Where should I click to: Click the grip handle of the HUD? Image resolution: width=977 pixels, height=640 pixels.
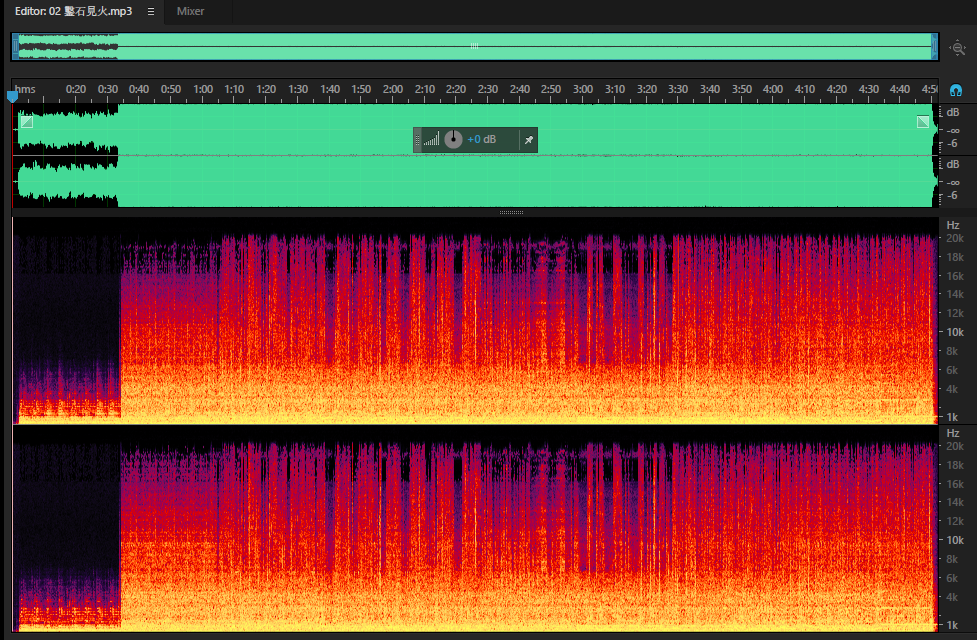pyautogui.click(x=417, y=140)
